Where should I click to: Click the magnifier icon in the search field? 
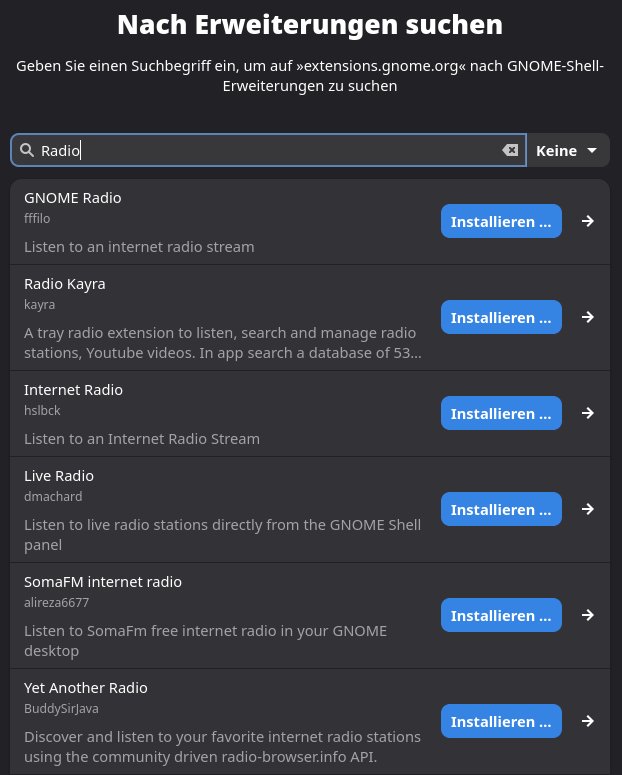pyautogui.click(x=27, y=150)
